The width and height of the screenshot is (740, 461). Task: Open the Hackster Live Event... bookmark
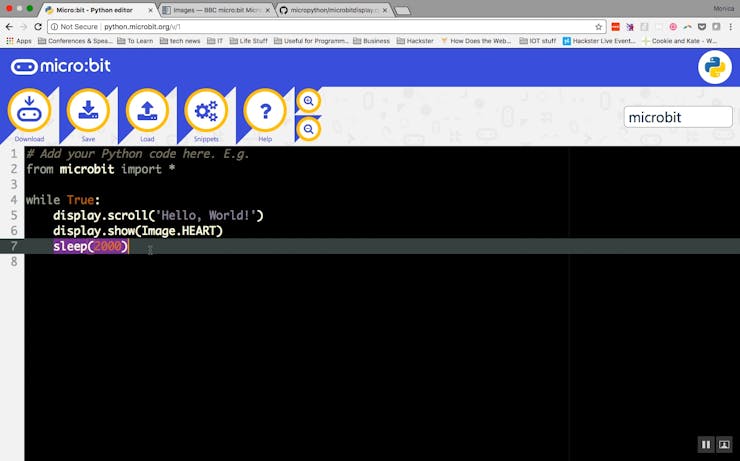click(x=599, y=41)
